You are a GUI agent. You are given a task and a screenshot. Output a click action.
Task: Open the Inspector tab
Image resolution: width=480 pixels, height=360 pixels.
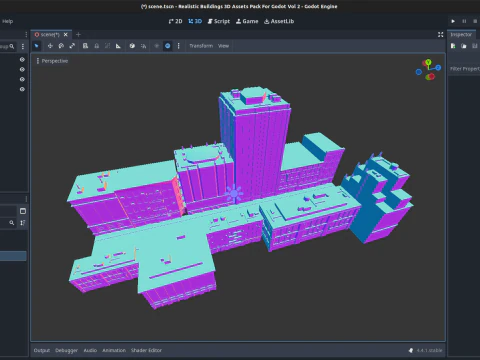[461, 35]
